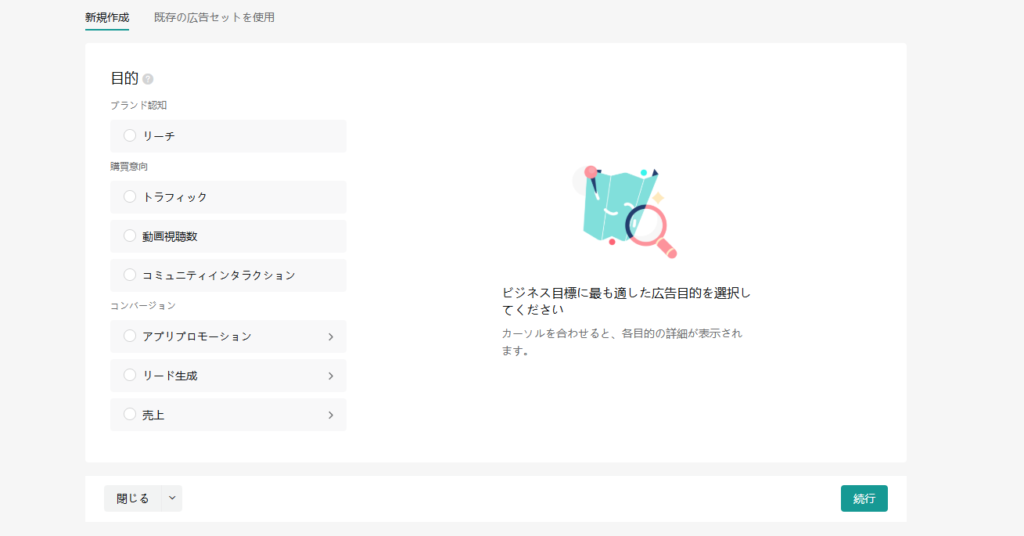Choose the リード生成 radio button
The height and width of the screenshot is (536, 1024).
coord(130,375)
